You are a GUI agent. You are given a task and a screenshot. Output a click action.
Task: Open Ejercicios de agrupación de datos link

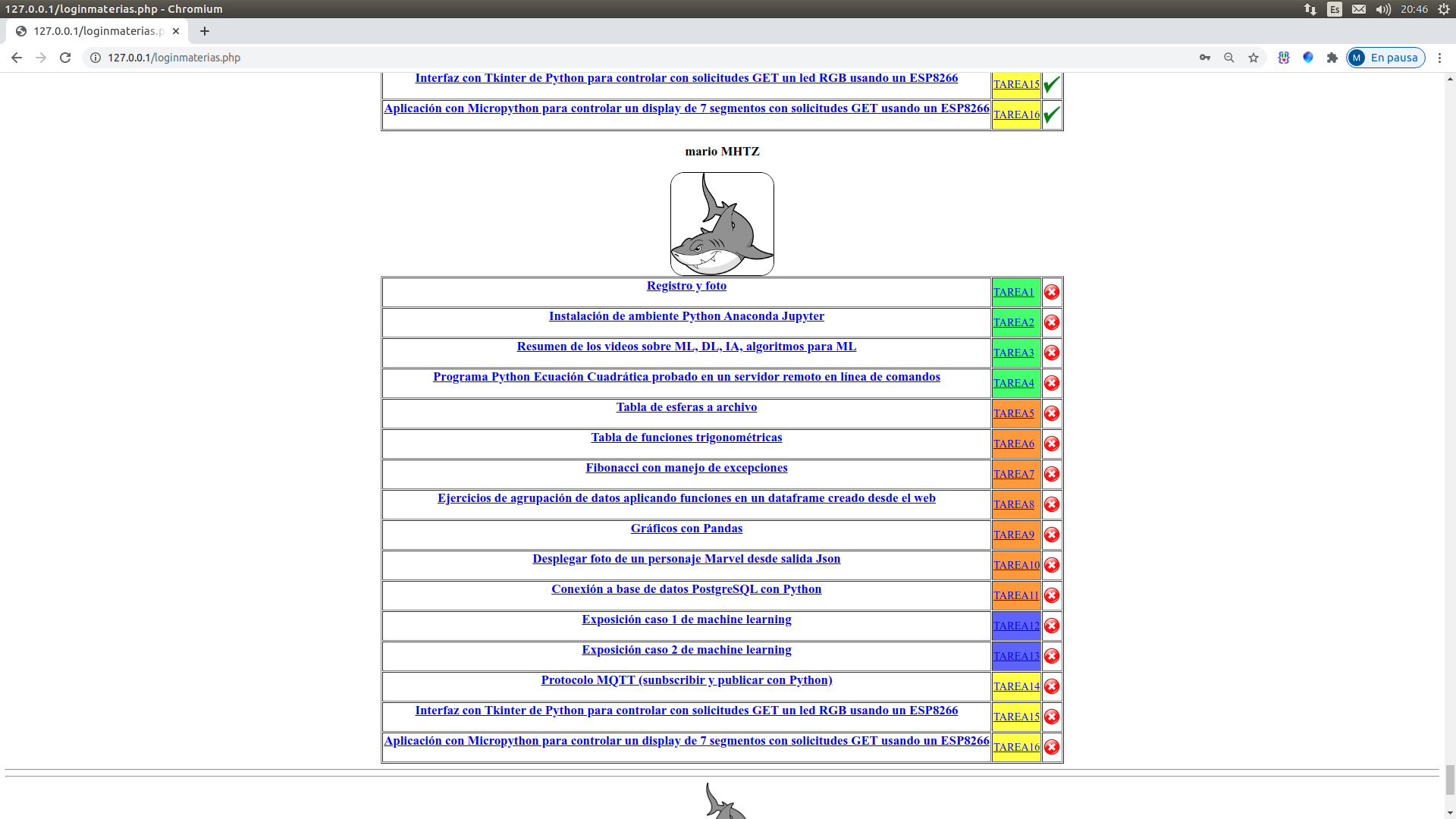[x=686, y=498]
